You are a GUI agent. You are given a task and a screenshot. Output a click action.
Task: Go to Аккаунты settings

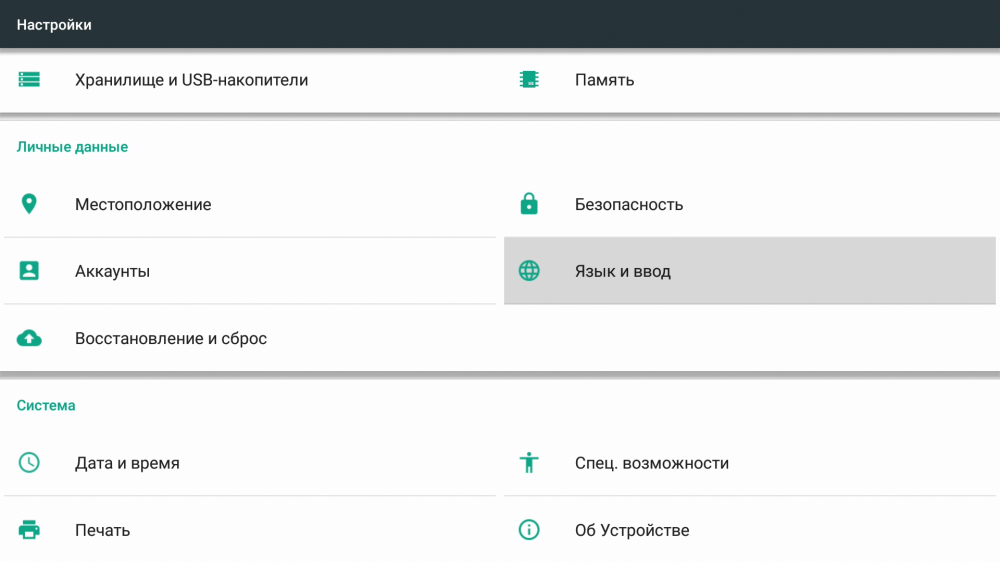[x=112, y=271]
